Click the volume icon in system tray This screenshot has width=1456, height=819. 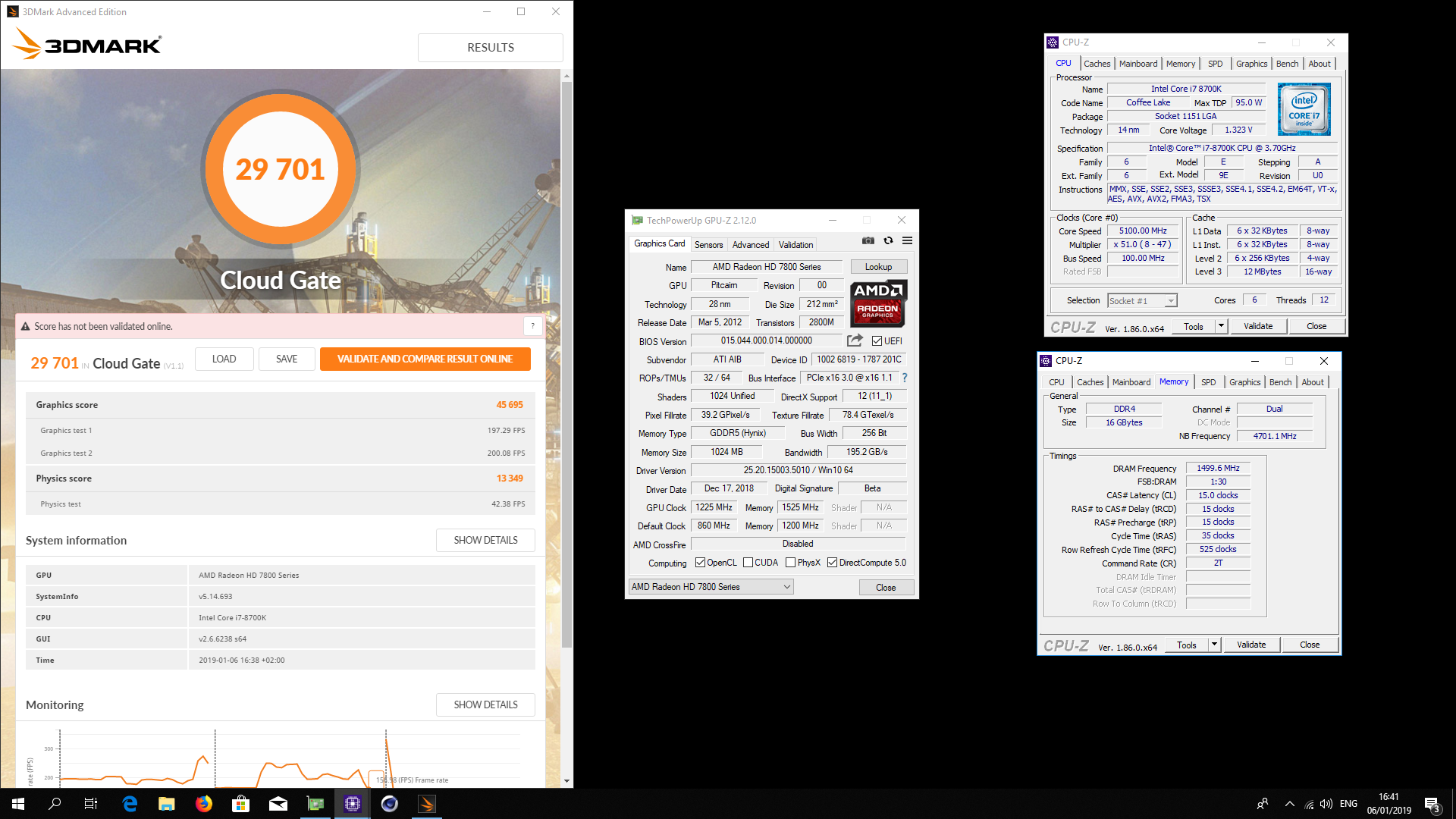[x=1326, y=804]
